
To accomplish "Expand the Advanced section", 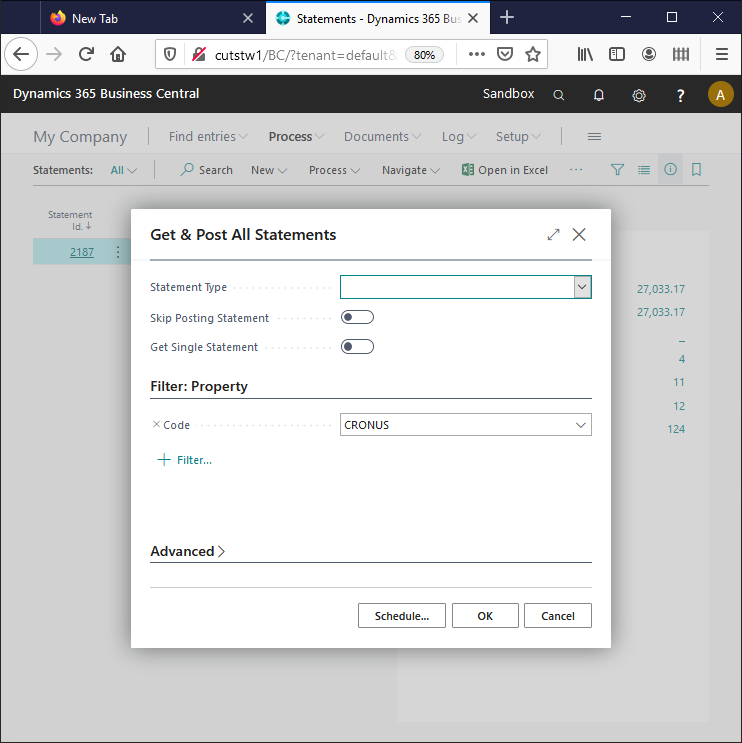I will click(x=188, y=552).
